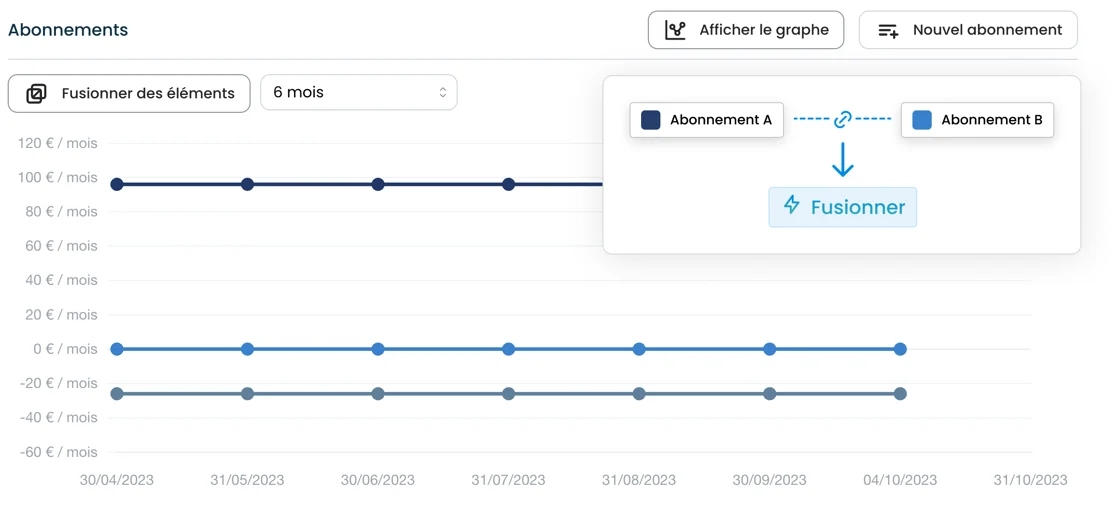Select the Abonnement B chip

(977, 120)
